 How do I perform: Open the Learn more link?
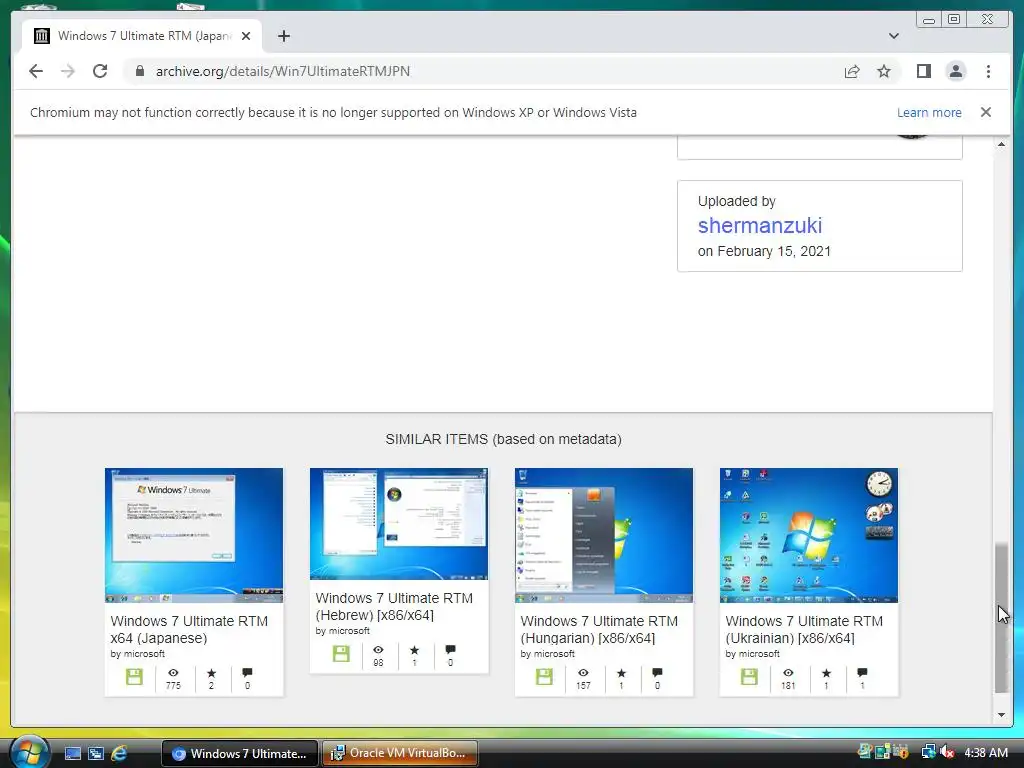(929, 112)
